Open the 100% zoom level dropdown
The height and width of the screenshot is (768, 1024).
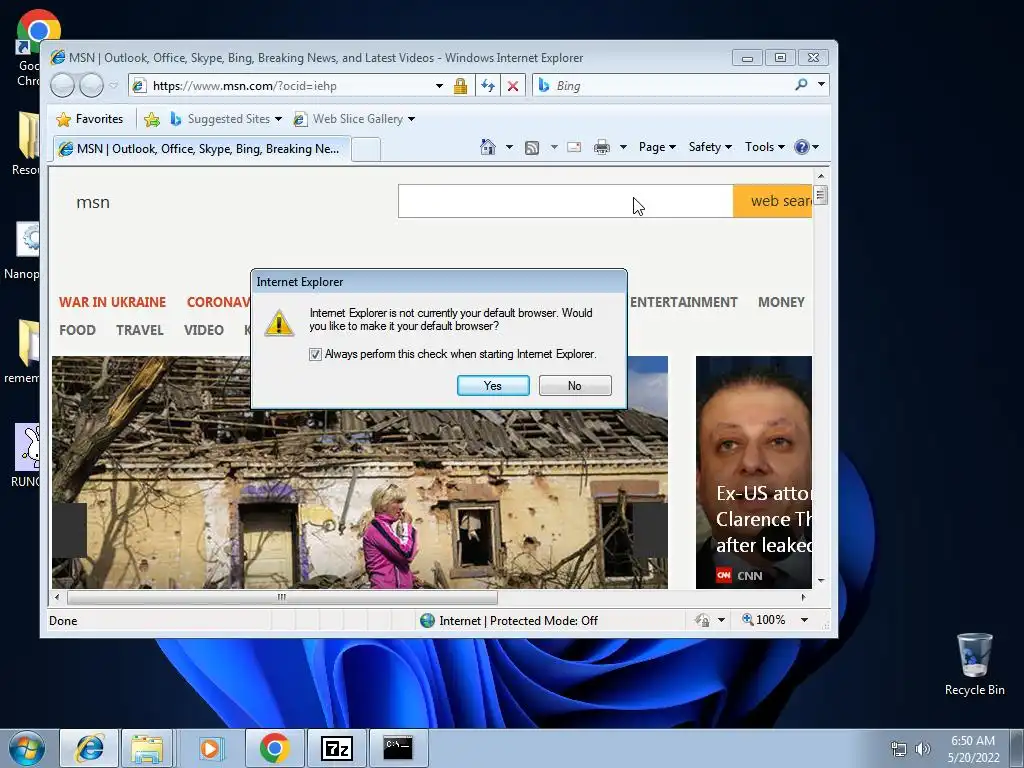[x=805, y=620]
